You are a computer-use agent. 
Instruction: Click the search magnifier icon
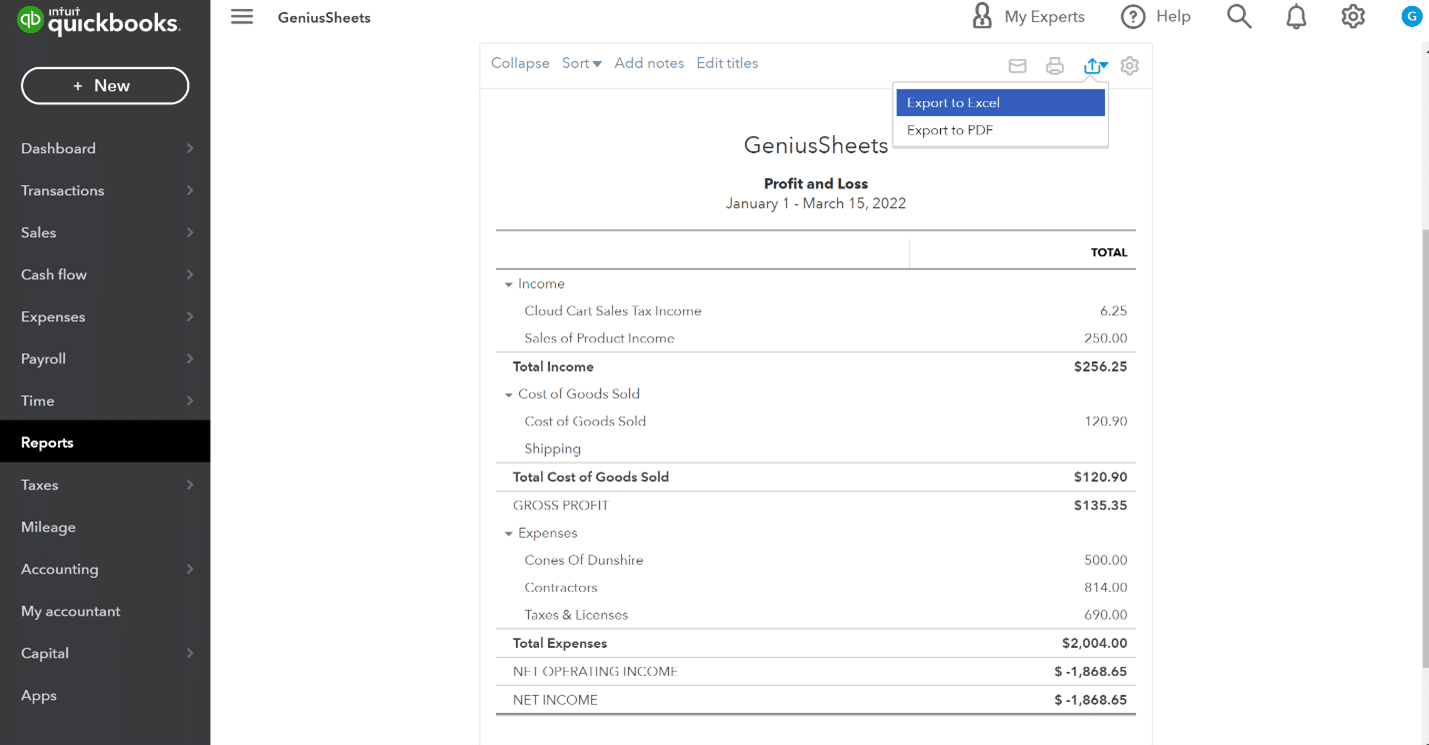click(1239, 16)
